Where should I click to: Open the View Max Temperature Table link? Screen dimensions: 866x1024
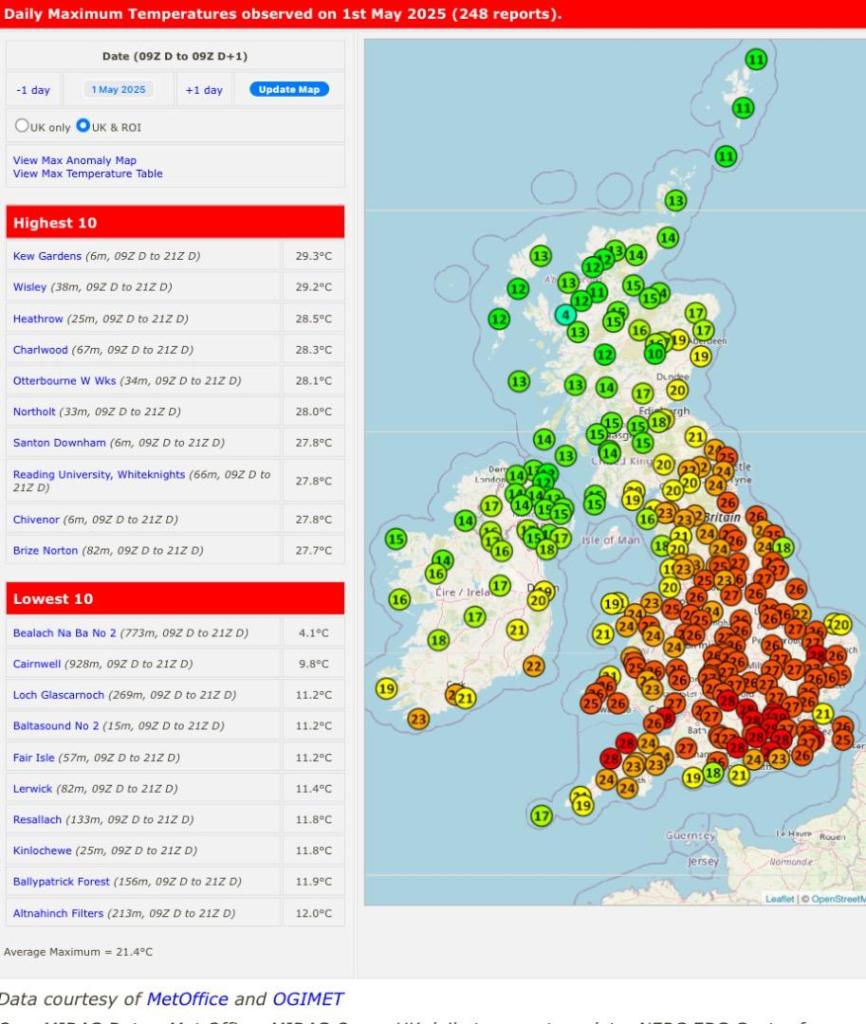pos(87,174)
